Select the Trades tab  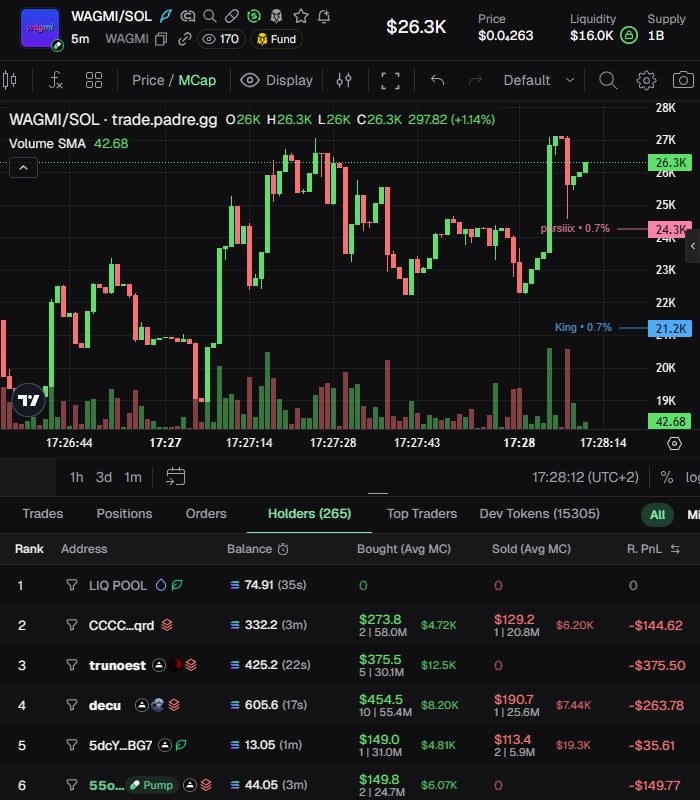tap(43, 513)
